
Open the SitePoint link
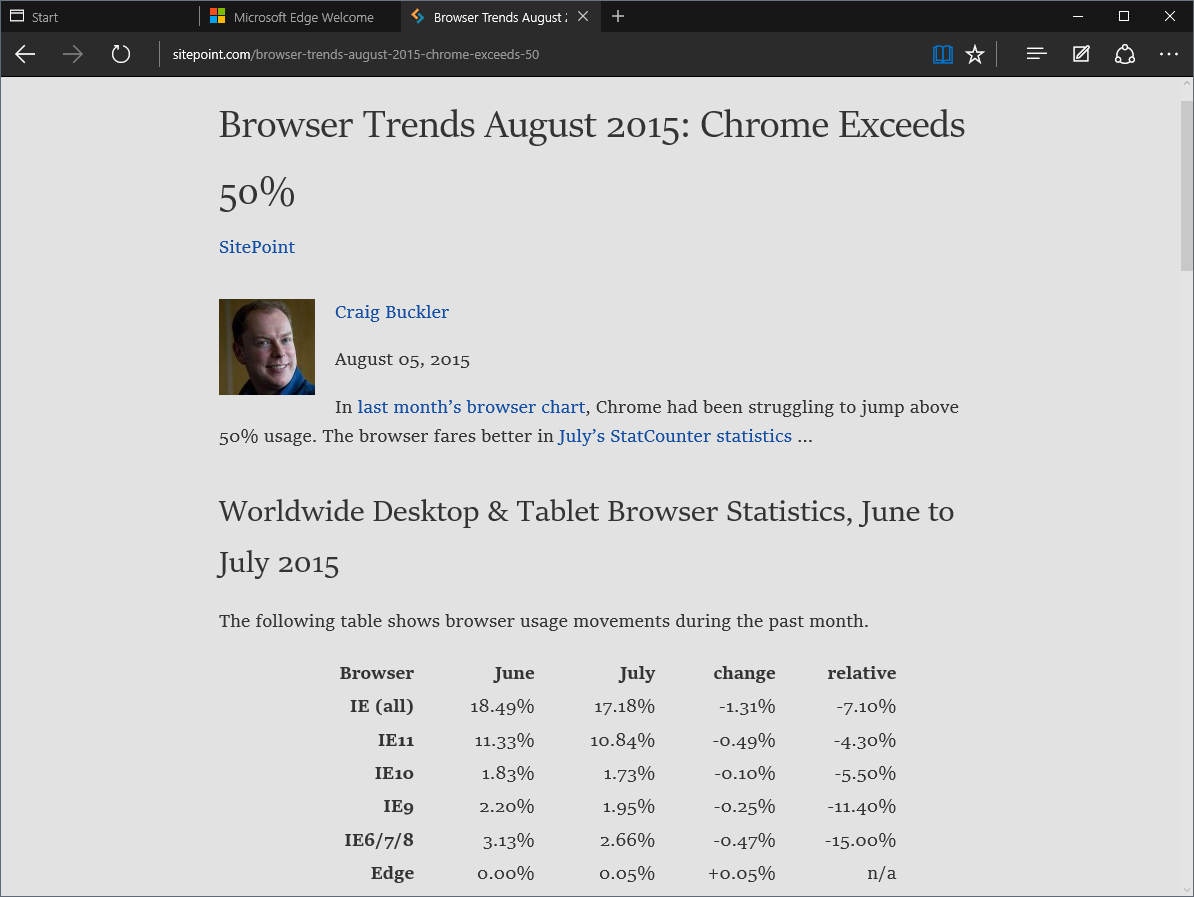(x=257, y=247)
